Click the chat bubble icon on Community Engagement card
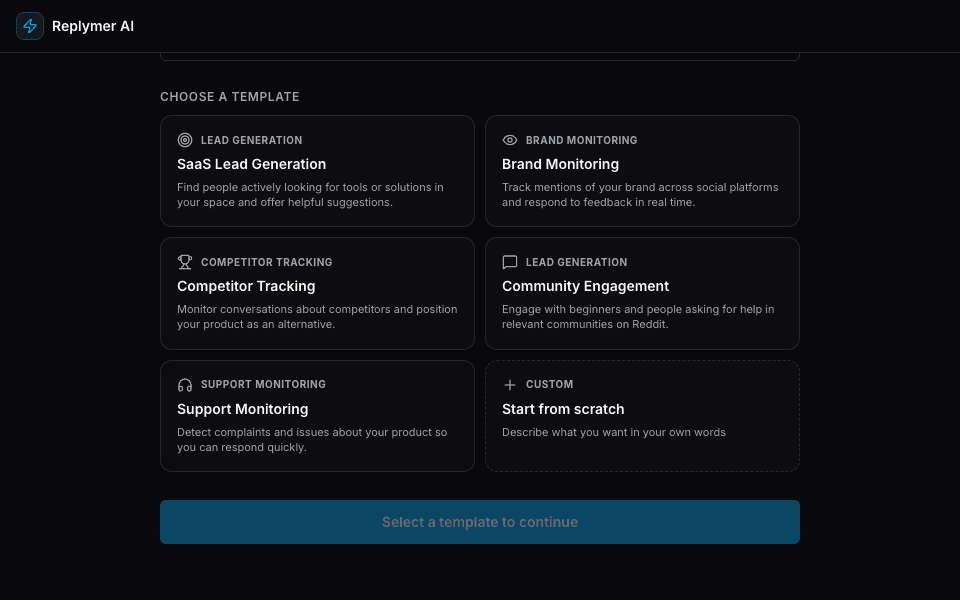This screenshot has height=600, width=960. pyautogui.click(x=510, y=262)
